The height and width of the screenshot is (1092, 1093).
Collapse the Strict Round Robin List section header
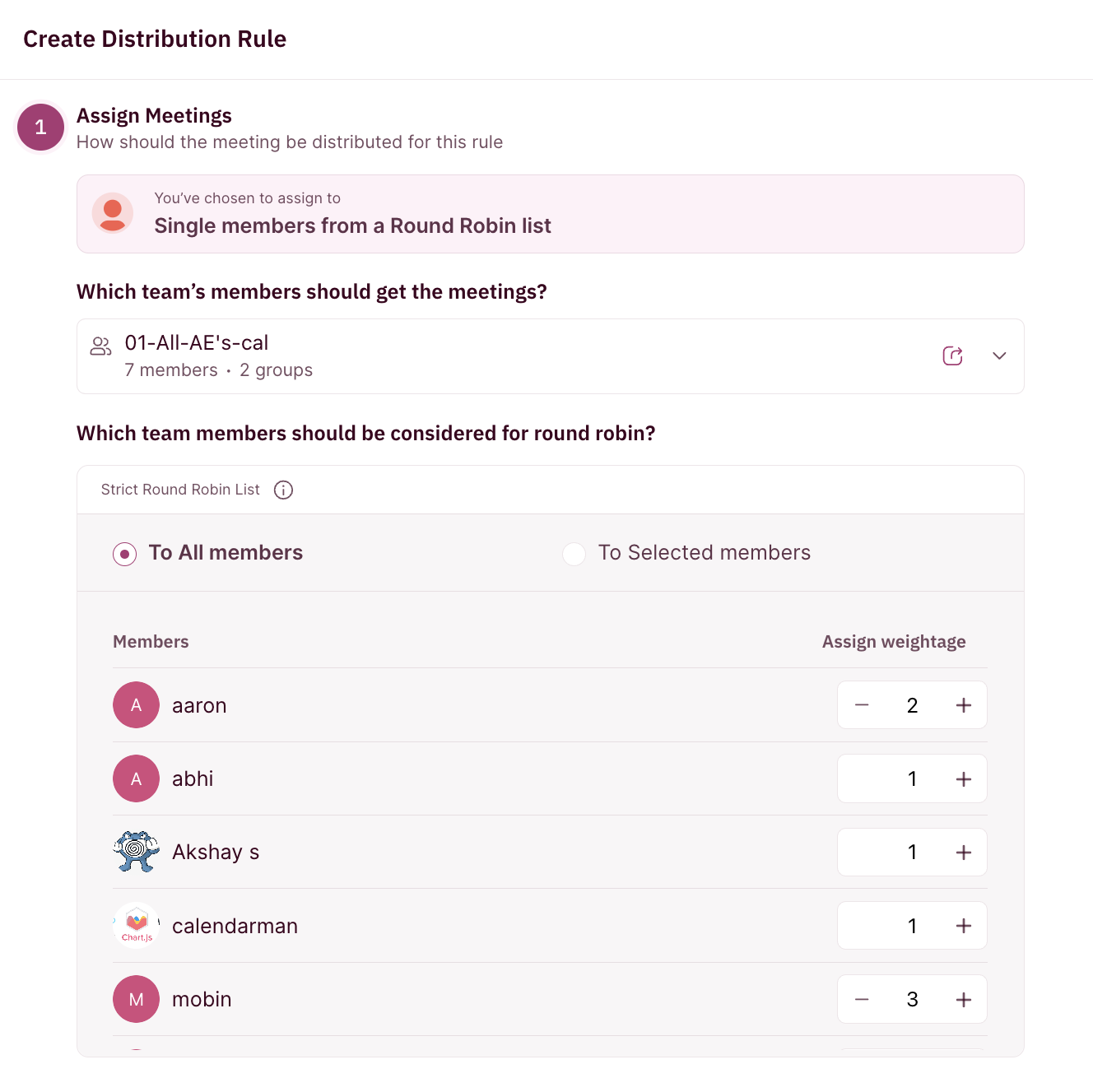[180, 490]
